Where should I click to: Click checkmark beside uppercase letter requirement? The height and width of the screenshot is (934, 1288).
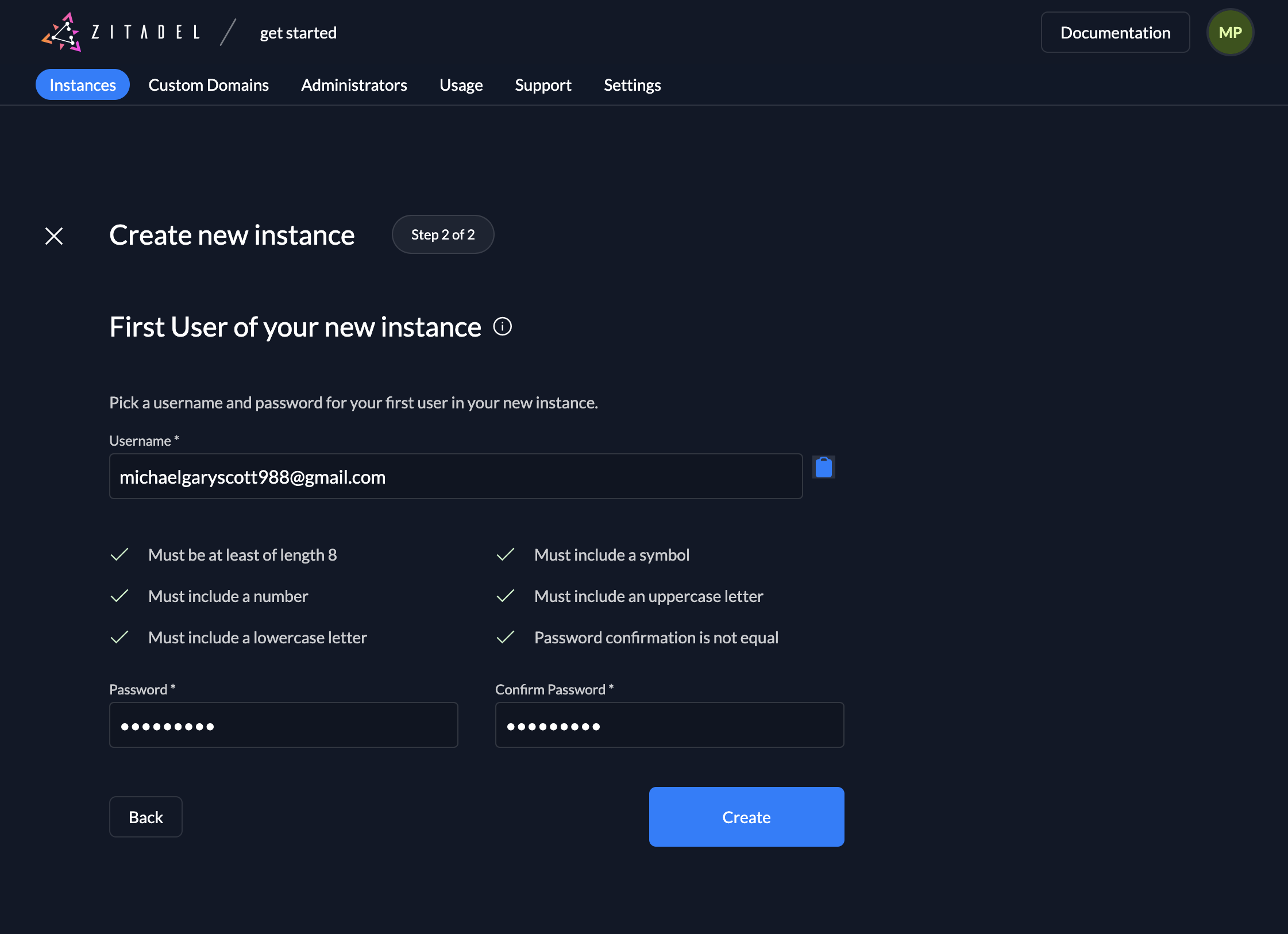tap(506, 596)
